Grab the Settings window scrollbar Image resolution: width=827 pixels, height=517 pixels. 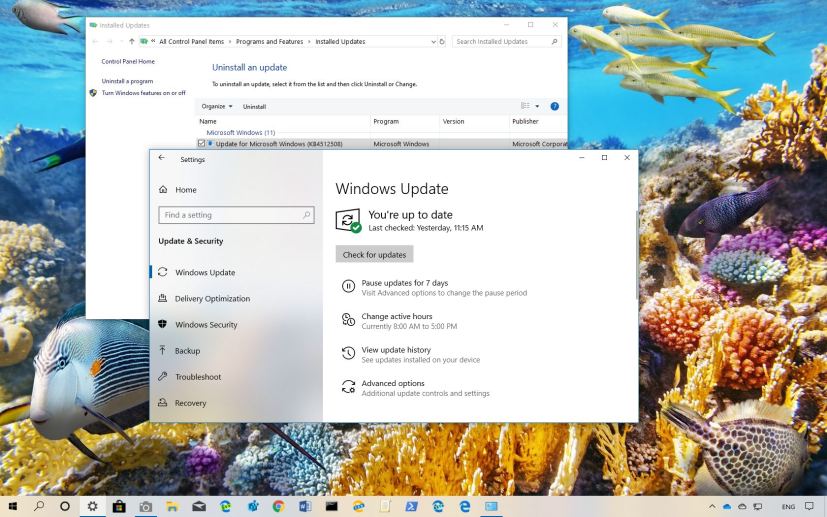tap(637, 256)
